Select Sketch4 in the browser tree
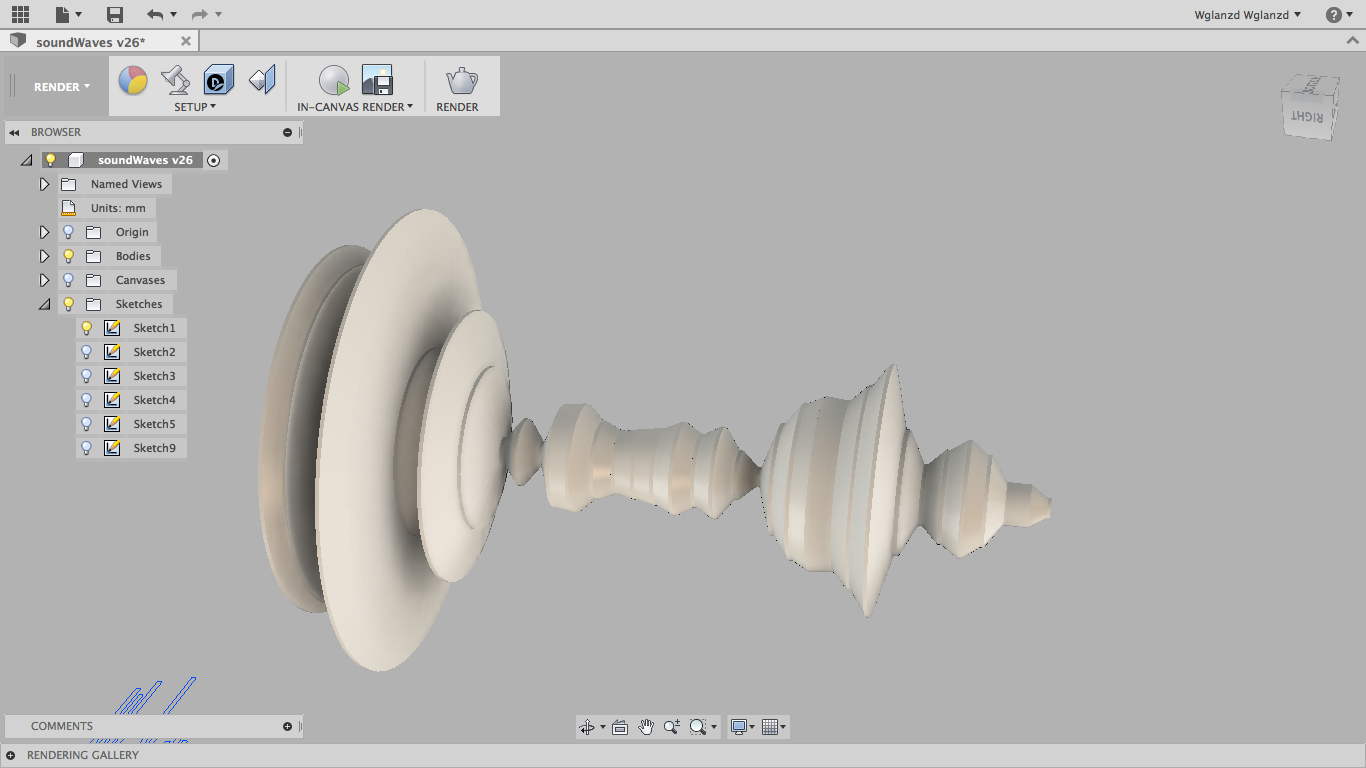Screen dimensions: 1366x768 coord(154,400)
